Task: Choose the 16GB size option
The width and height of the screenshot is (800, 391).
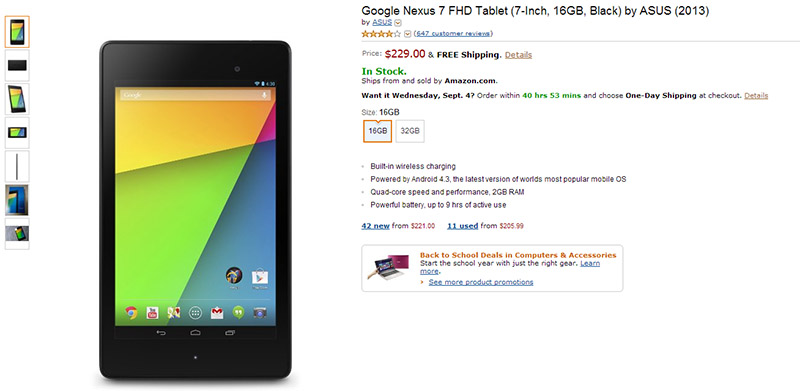Action: tap(378, 131)
